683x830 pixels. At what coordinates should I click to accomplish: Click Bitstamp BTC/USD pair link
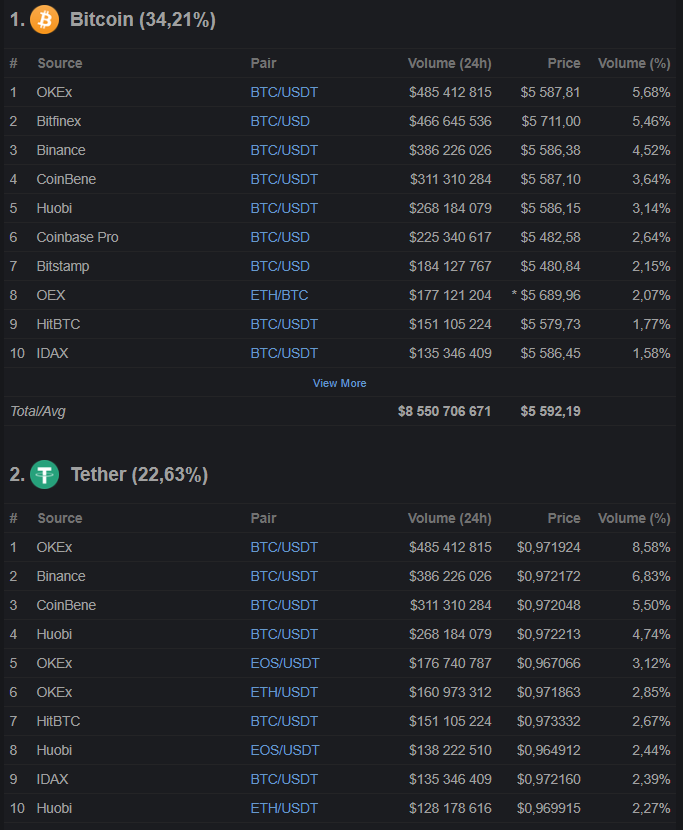pos(280,266)
